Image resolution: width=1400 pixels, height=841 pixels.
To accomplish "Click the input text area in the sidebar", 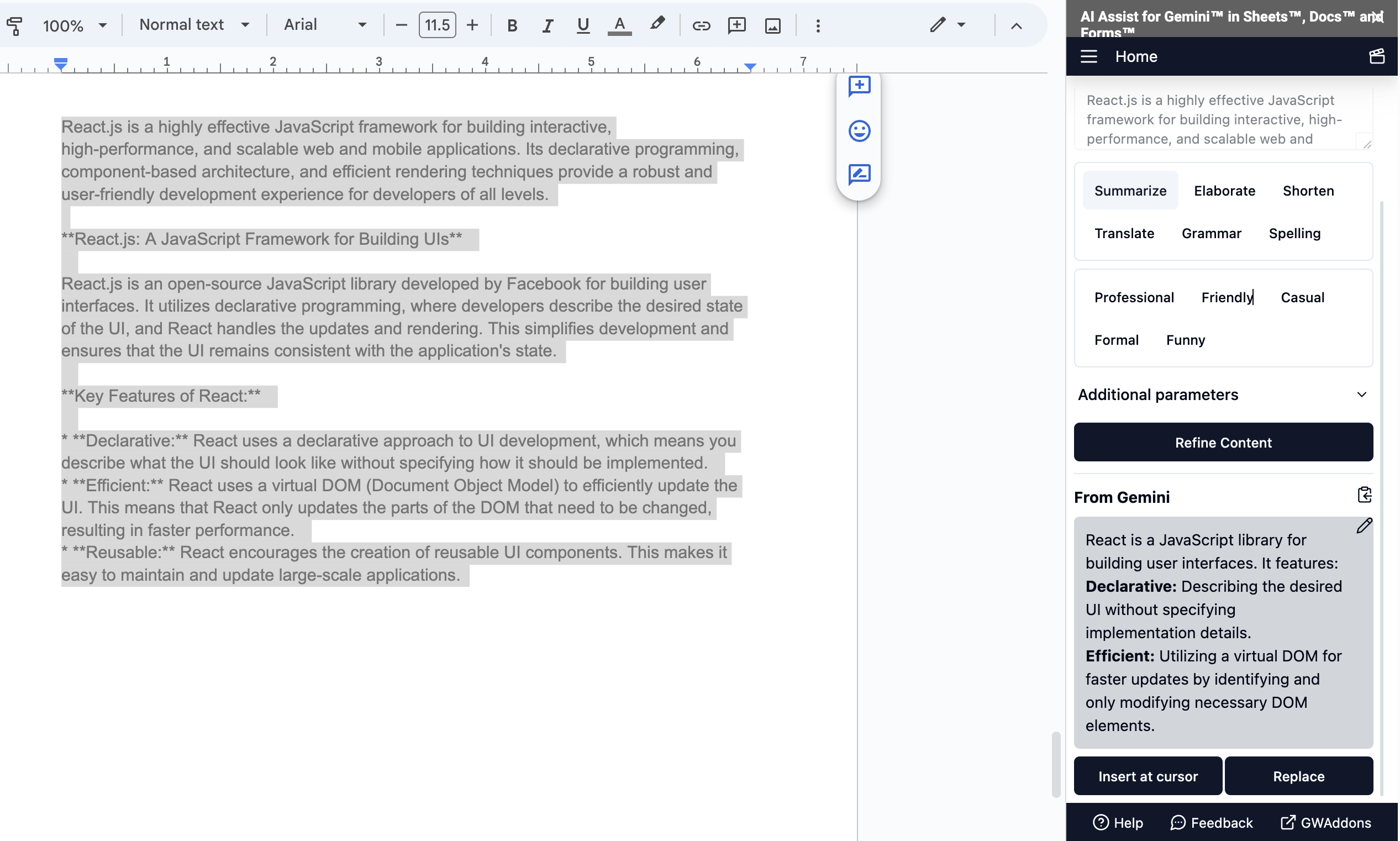I will click(1223, 119).
